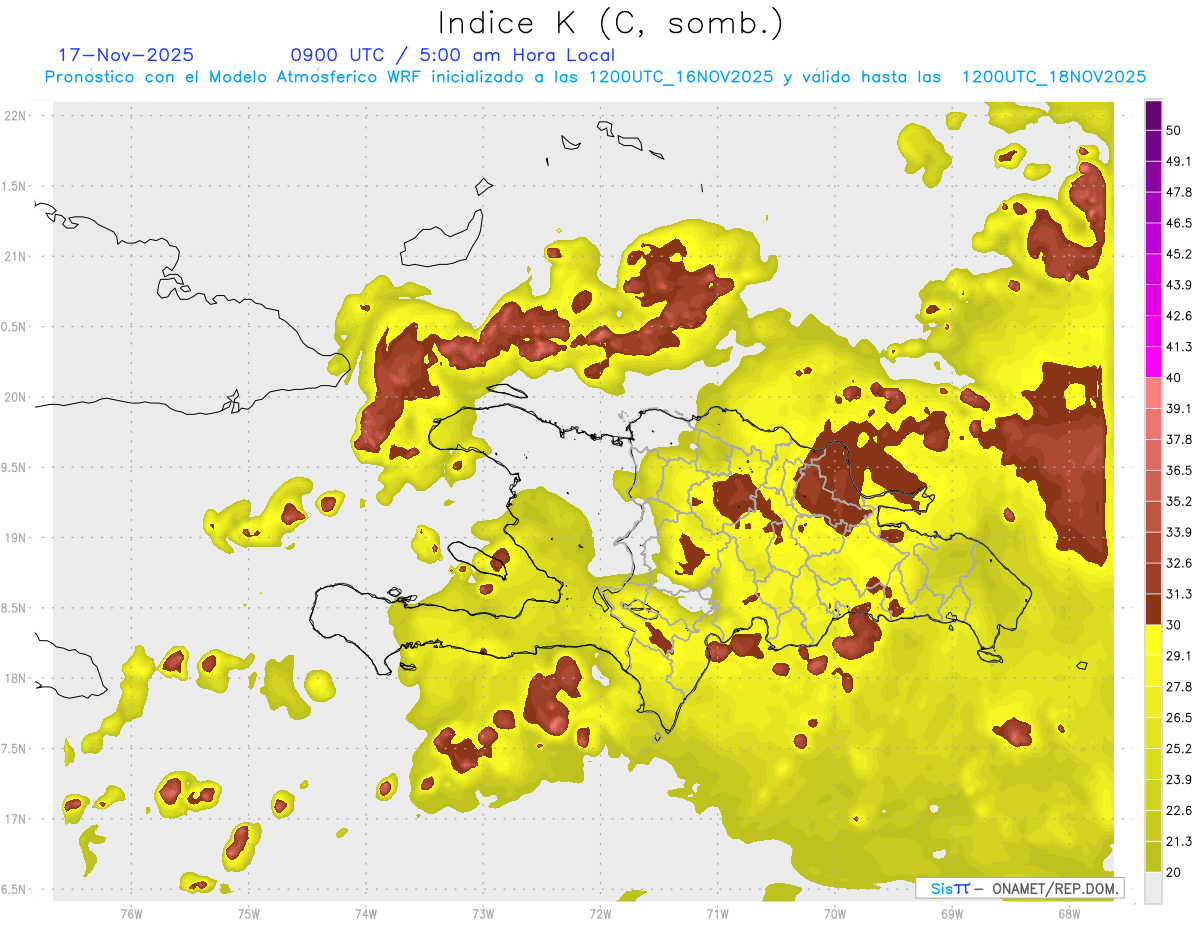Click the "1200UTC_16NOV2025" initialization time text
Image resolution: width=1200 pixels, height=927 pixels.
[681, 77]
